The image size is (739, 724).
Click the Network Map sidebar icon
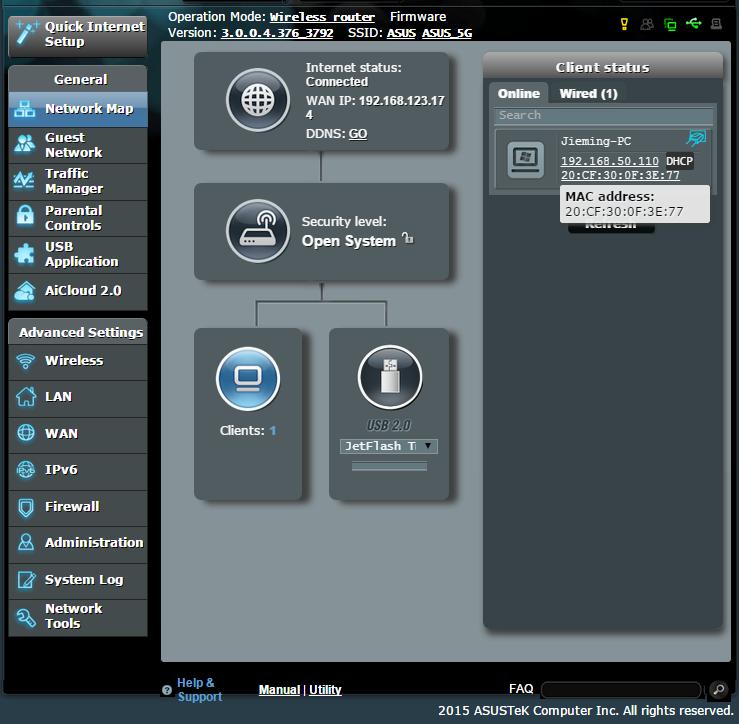click(x=25, y=109)
